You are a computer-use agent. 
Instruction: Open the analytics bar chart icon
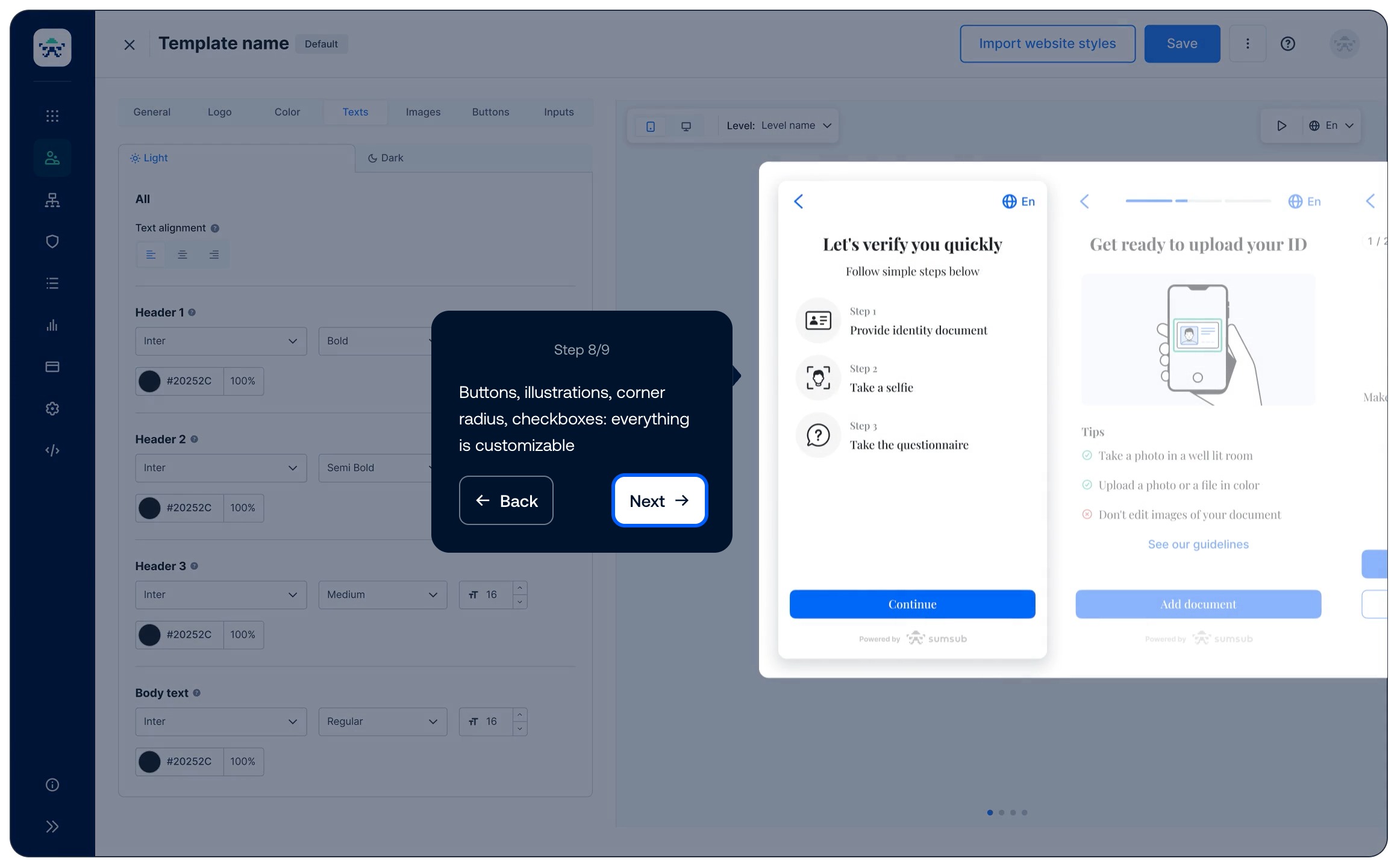pos(52,325)
